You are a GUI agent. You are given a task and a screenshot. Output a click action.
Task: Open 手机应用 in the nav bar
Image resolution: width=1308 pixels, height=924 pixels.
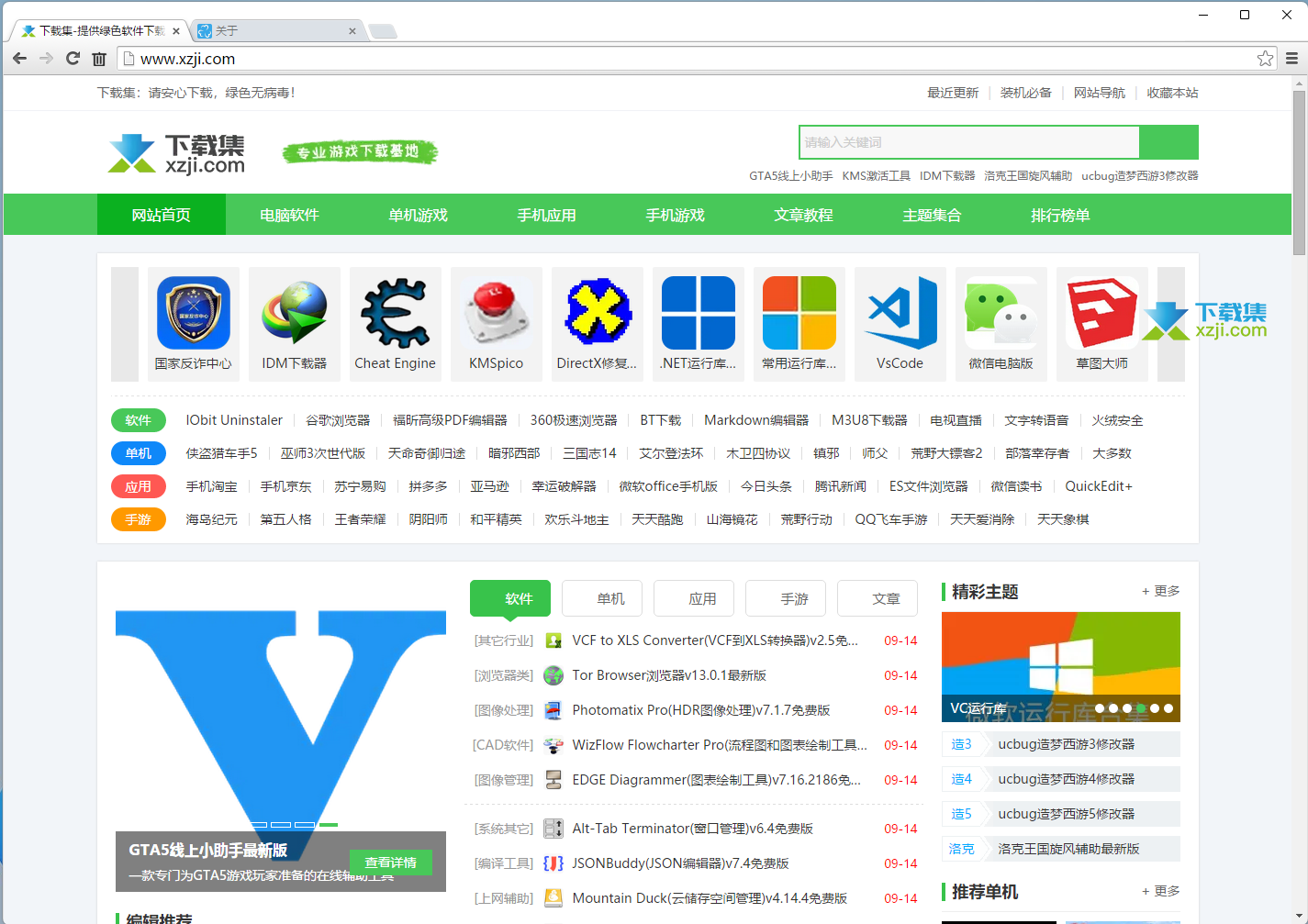pyautogui.click(x=547, y=215)
